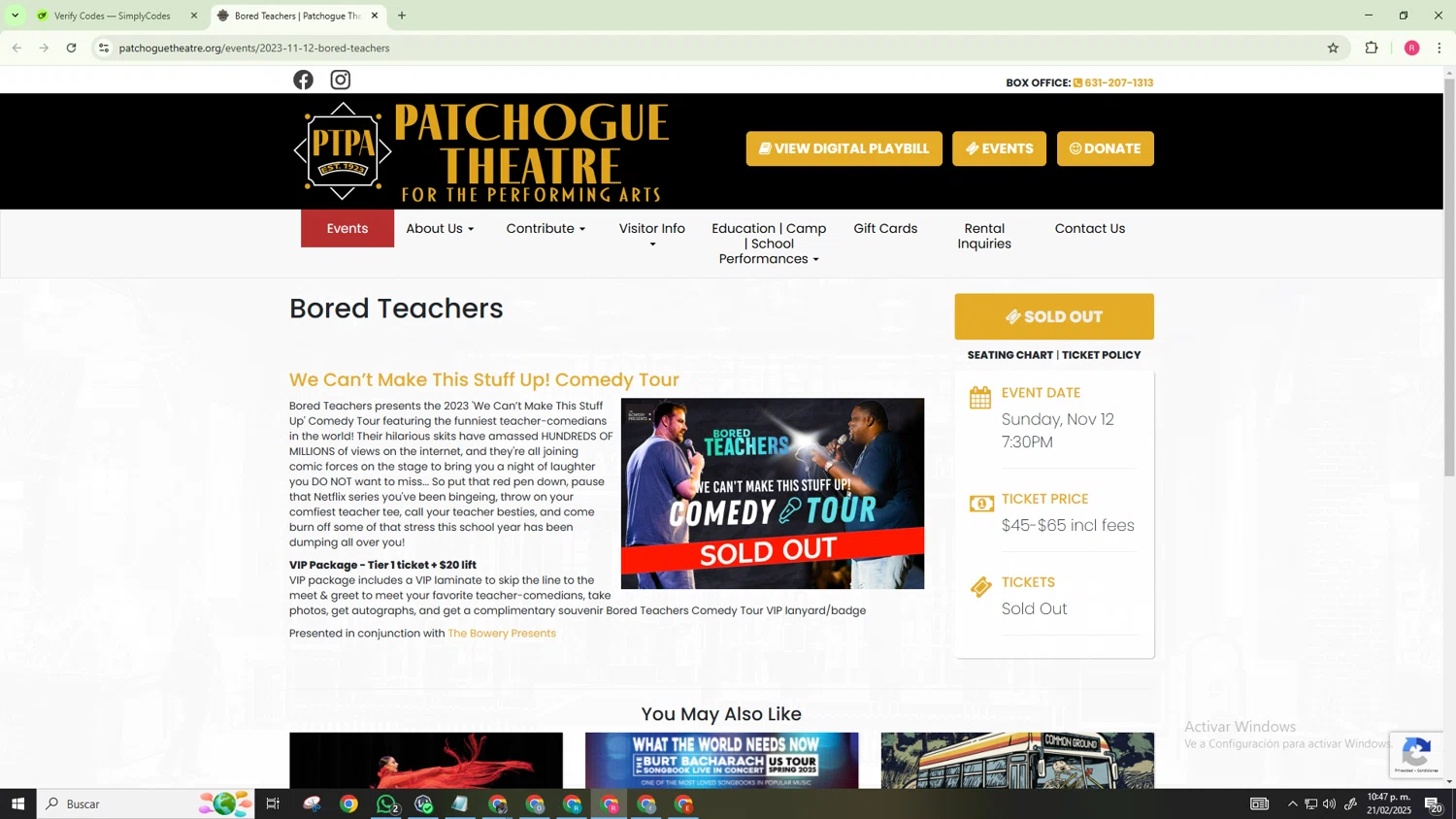1456x819 pixels.
Task: Show hidden system tray icons
Action: (x=1292, y=803)
